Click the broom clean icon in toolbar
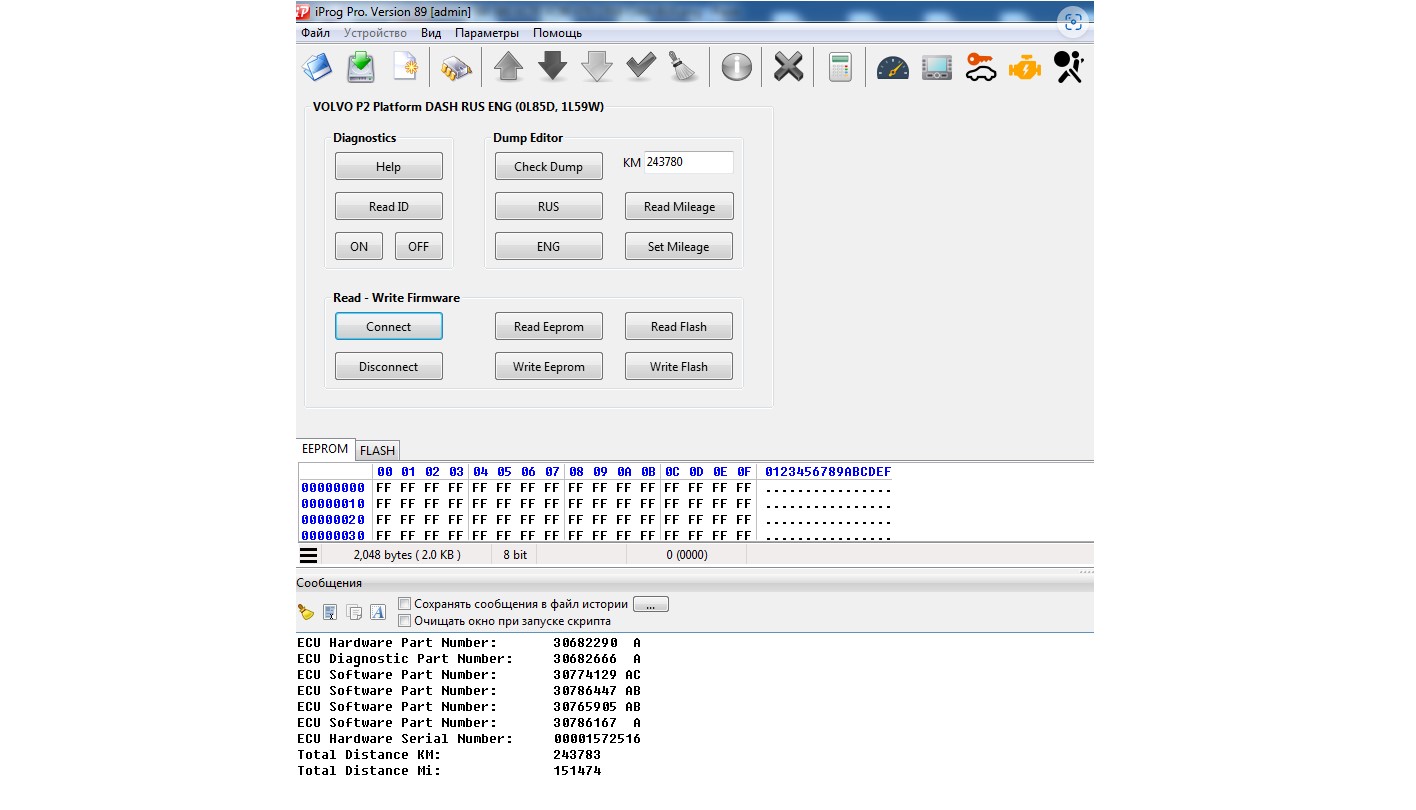Screen dimensions: 1416x810 click(x=684, y=67)
